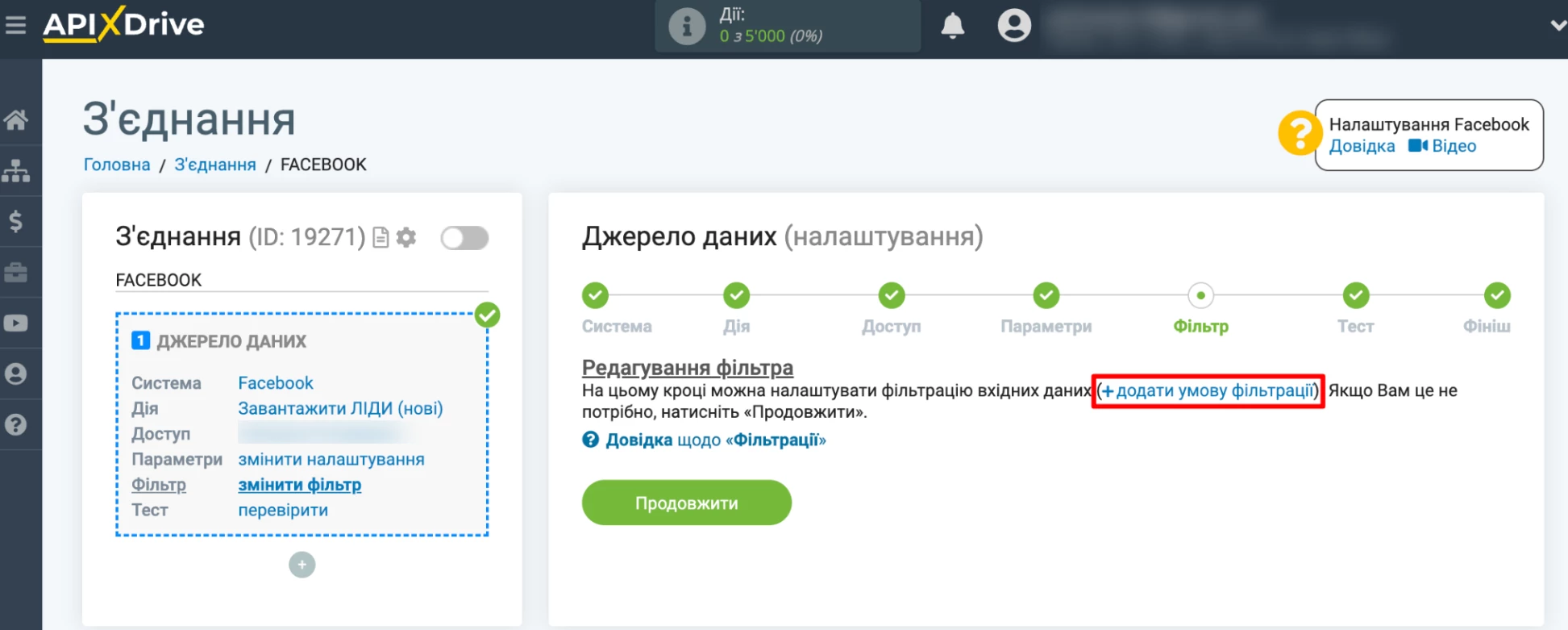Click the Редагування фільтра heading
The image size is (1568, 630).
click(688, 368)
